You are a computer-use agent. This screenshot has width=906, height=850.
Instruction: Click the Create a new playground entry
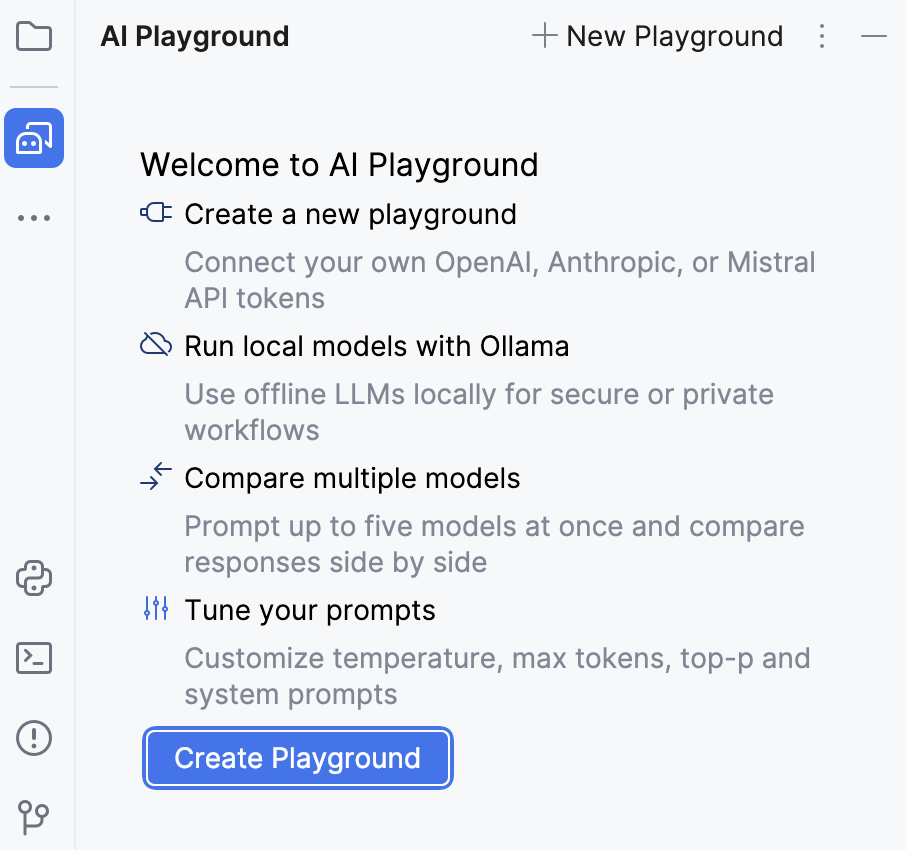click(x=350, y=213)
